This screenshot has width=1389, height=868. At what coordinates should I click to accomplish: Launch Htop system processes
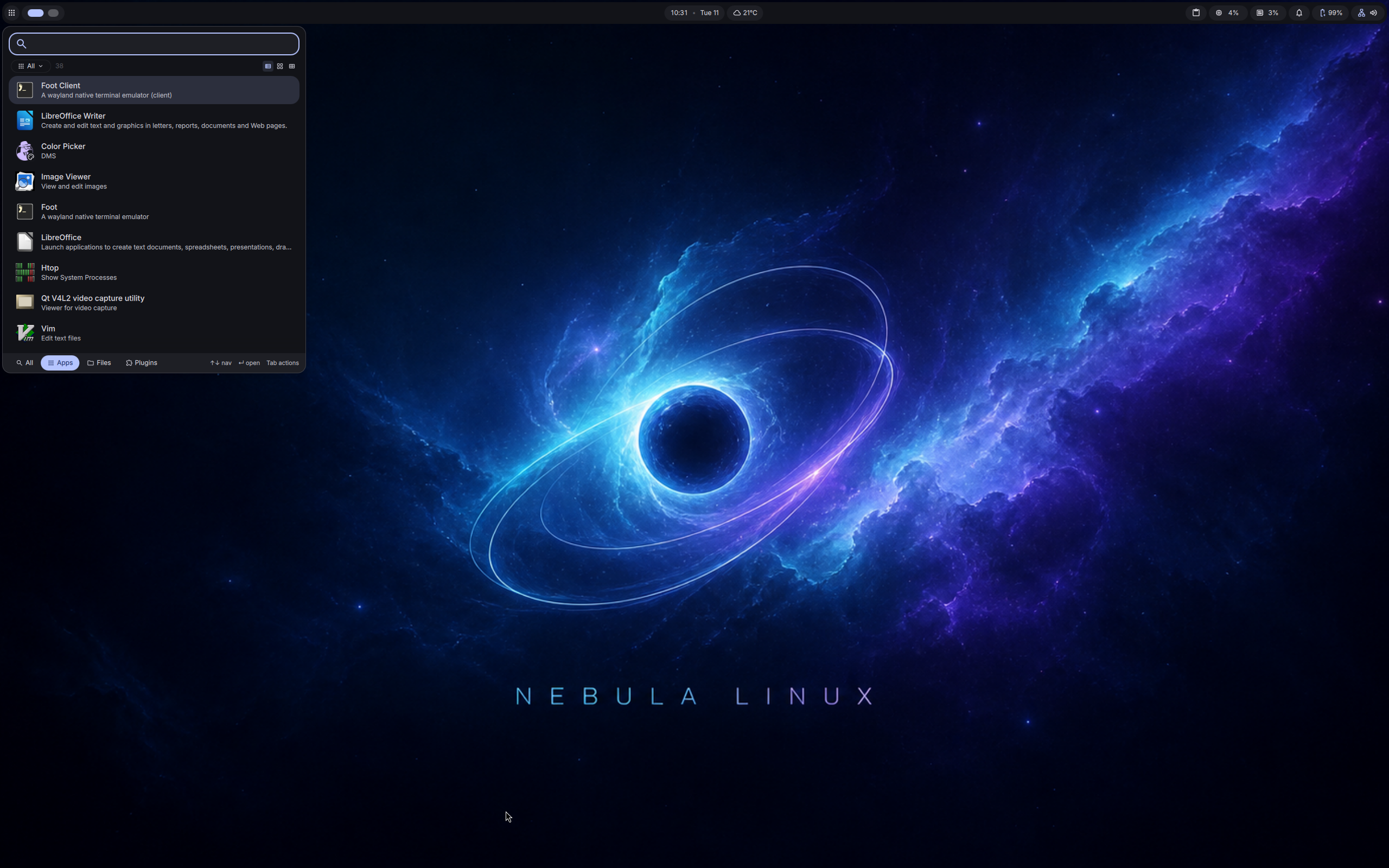tap(154, 273)
